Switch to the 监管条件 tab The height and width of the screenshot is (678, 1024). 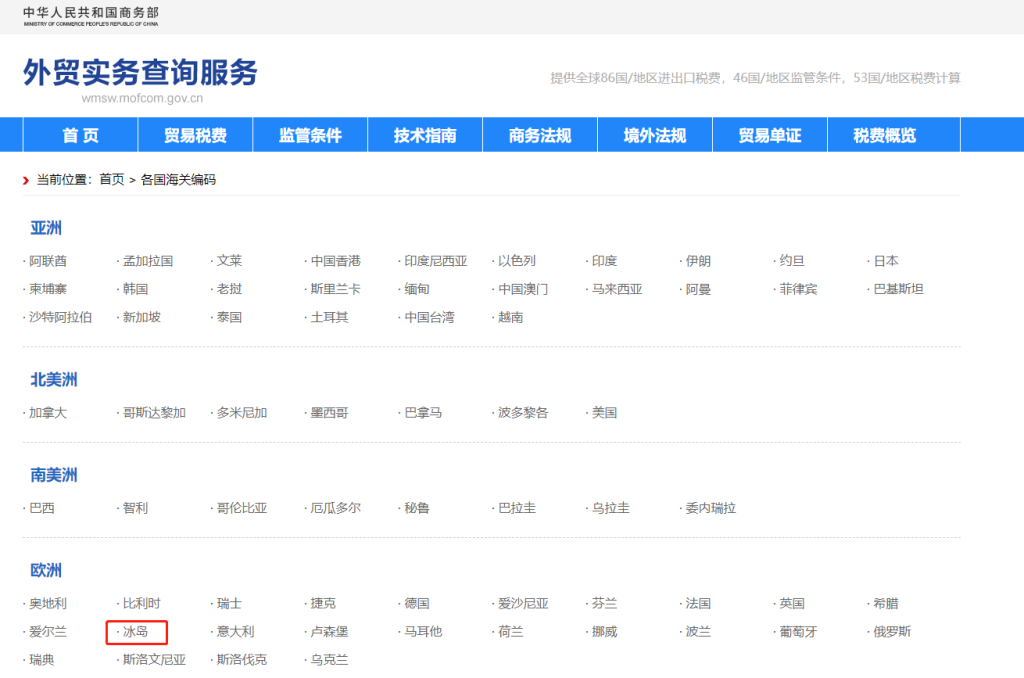(x=310, y=135)
